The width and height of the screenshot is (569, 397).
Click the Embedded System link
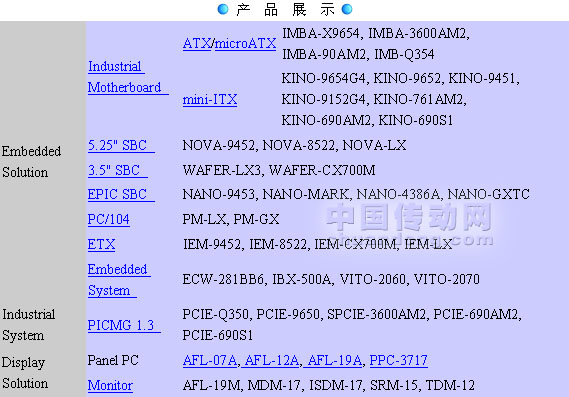click(119, 280)
